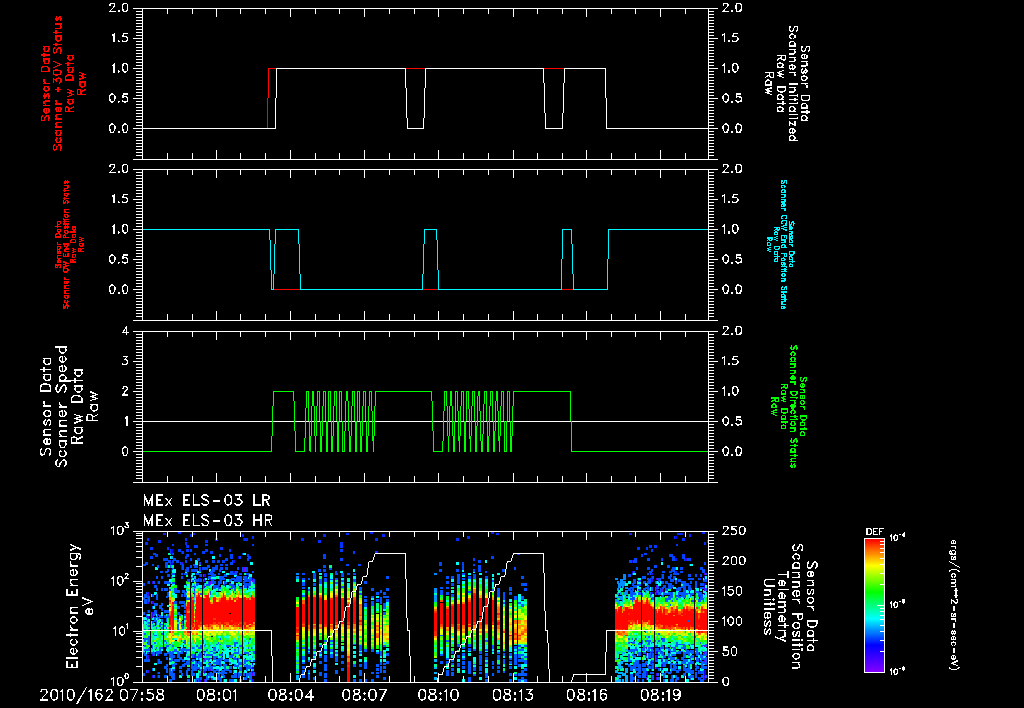Click the "200" scanner position tick label
This screenshot has height=708, width=1024.
coord(735,561)
